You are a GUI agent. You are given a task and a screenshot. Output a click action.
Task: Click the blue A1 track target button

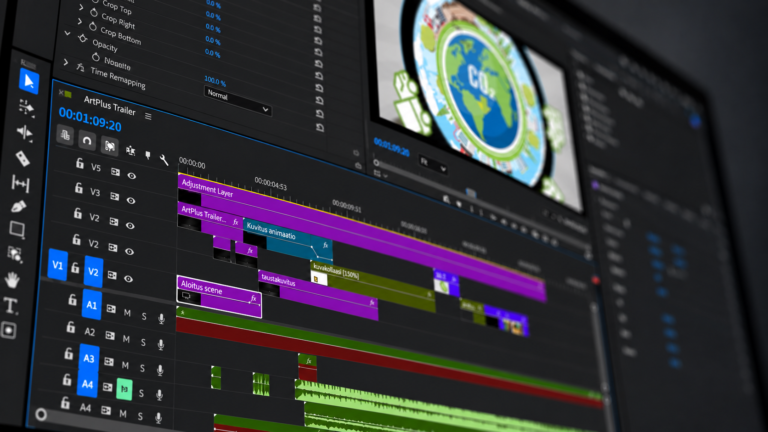(x=92, y=305)
